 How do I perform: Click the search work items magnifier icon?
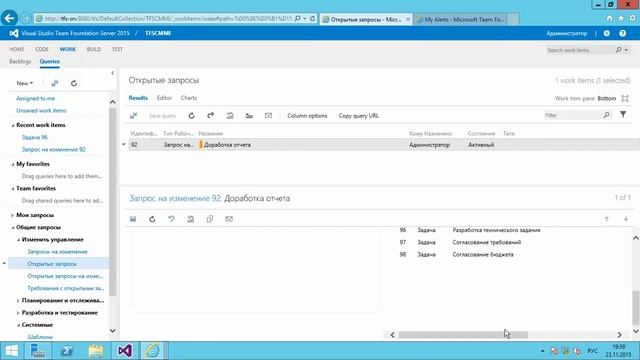[x=619, y=50]
